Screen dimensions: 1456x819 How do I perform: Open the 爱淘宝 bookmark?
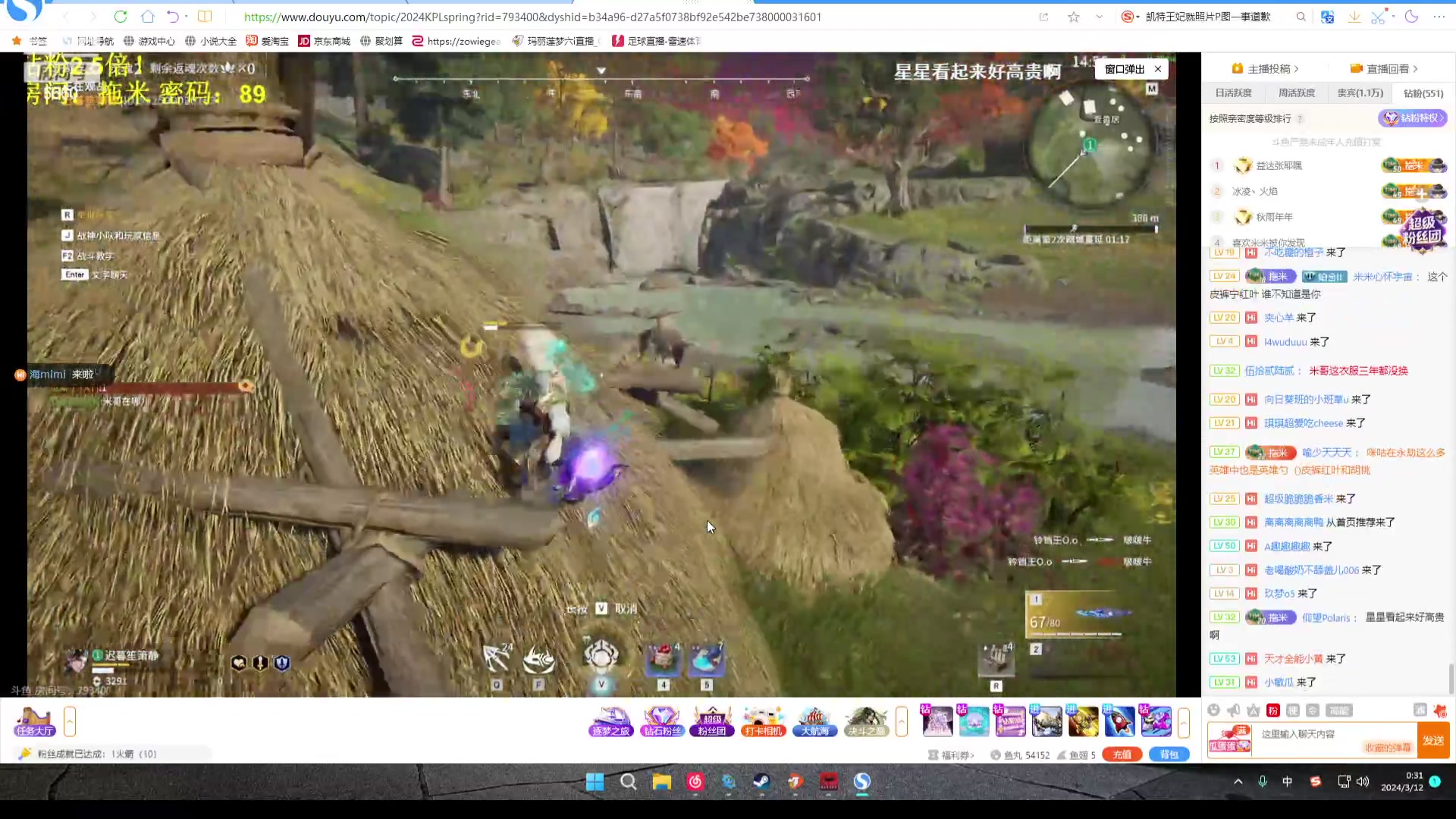click(268, 41)
